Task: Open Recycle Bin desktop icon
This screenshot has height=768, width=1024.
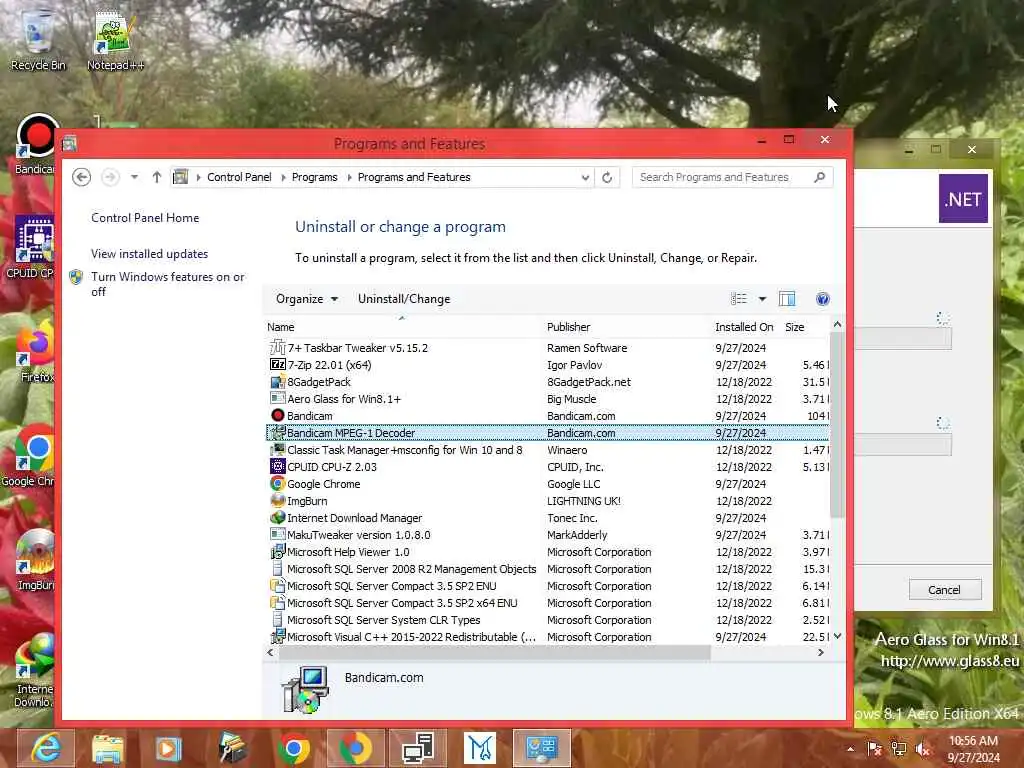Action: 37,39
